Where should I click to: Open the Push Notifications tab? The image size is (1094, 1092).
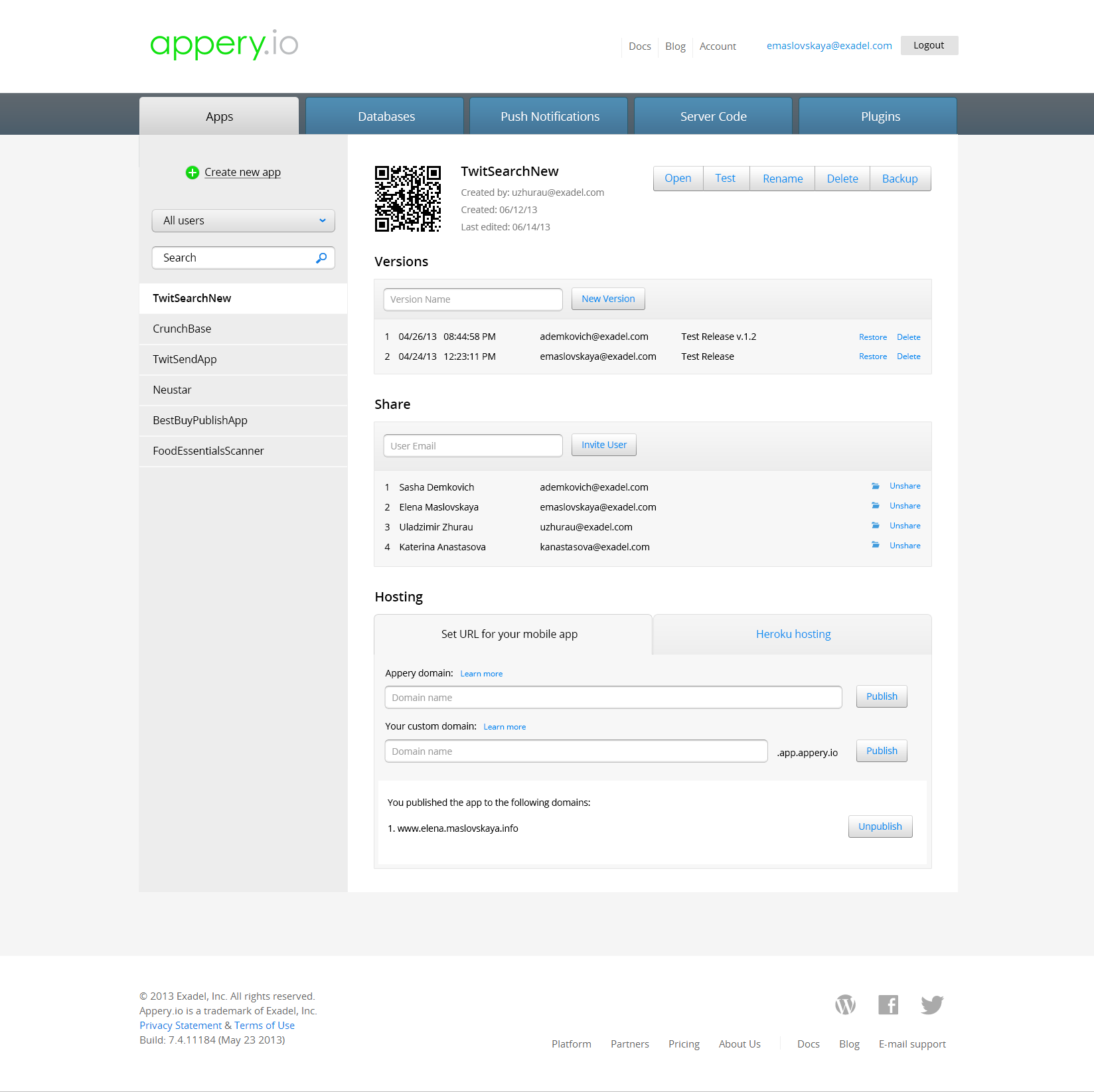coord(549,116)
